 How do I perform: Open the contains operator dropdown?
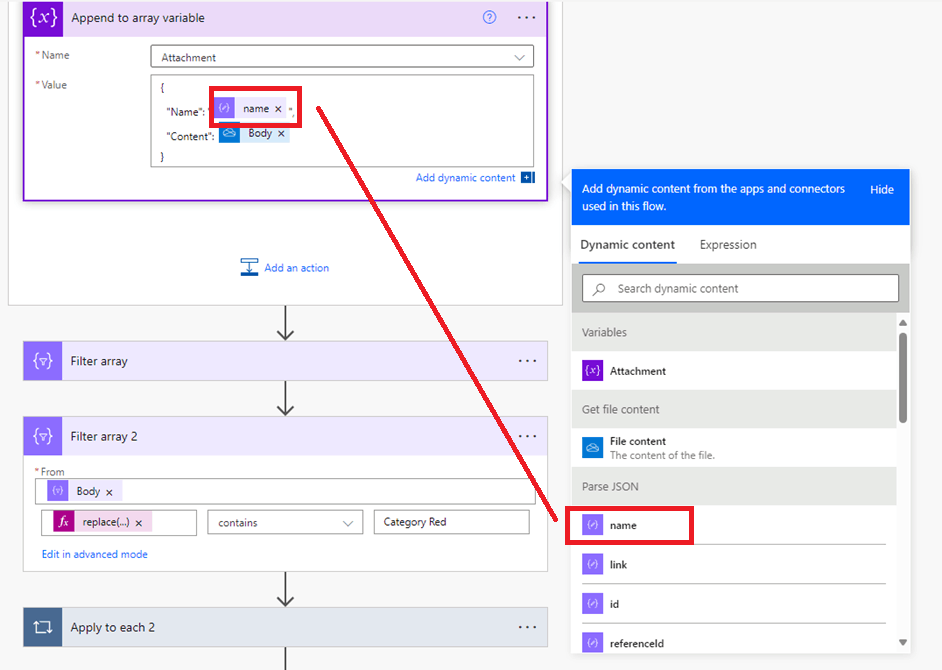[285, 523]
